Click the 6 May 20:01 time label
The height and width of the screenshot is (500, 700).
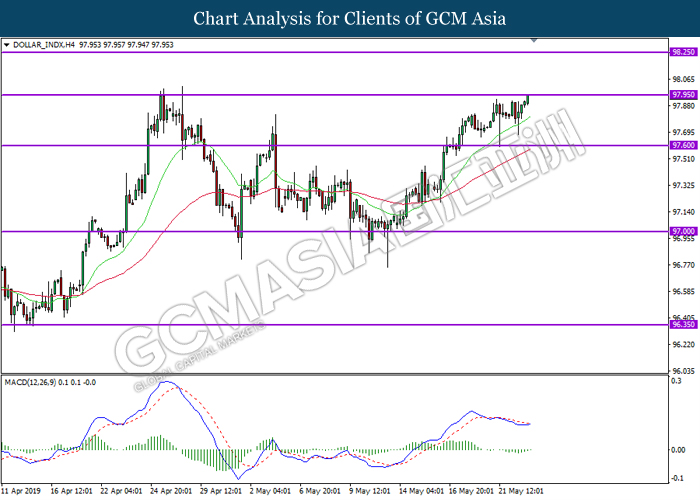(x=320, y=491)
